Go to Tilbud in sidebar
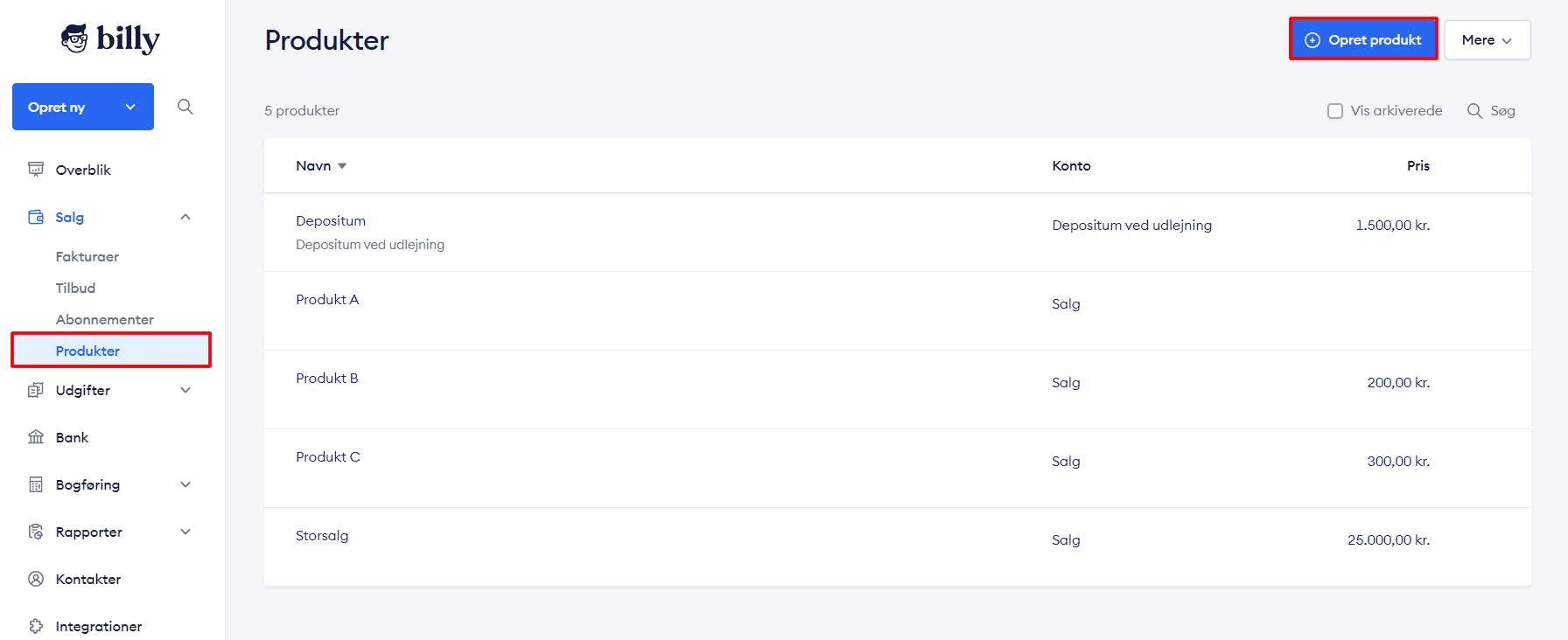 point(75,288)
